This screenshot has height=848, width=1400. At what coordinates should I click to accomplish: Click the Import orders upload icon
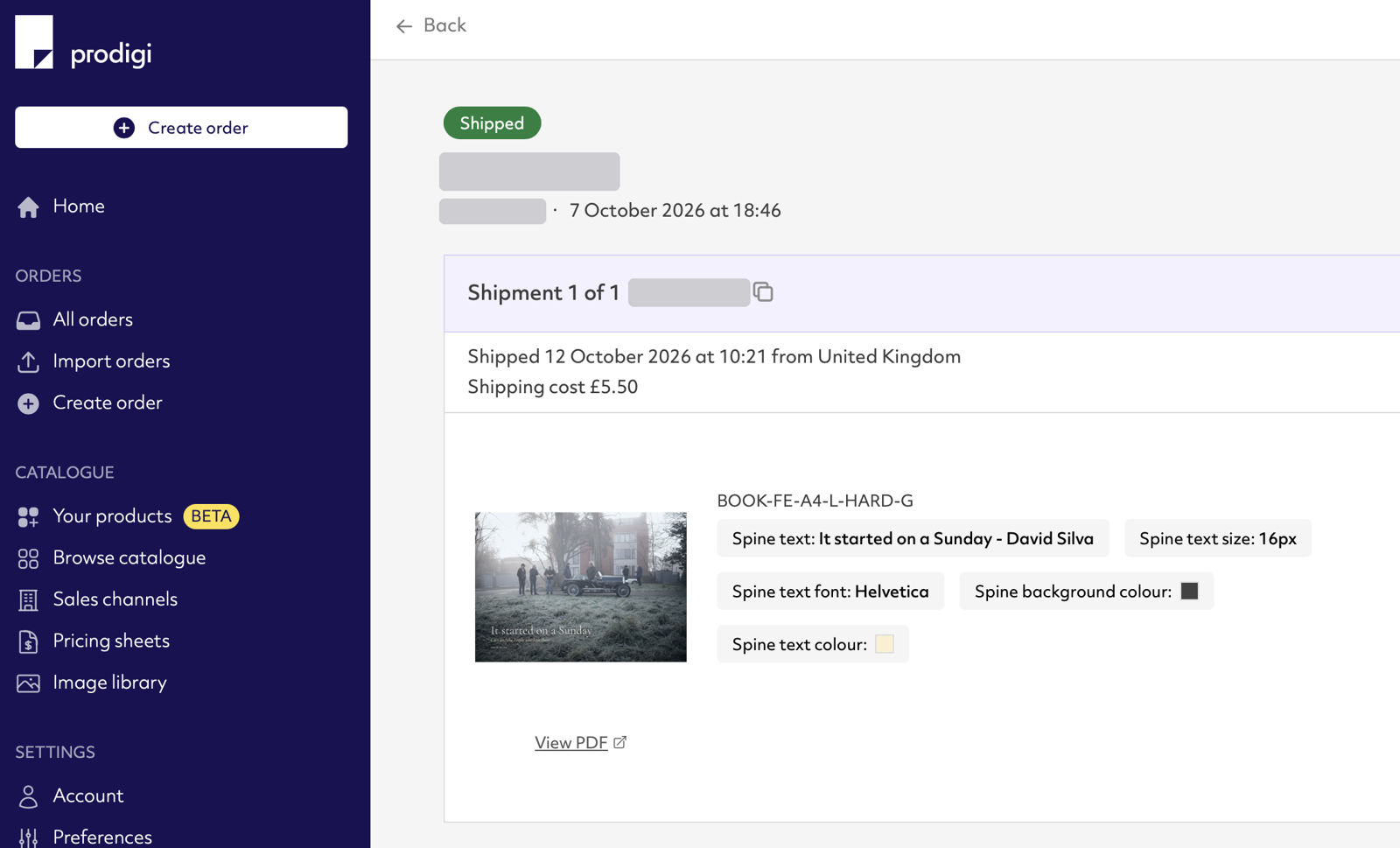click(x=28, y=361)
